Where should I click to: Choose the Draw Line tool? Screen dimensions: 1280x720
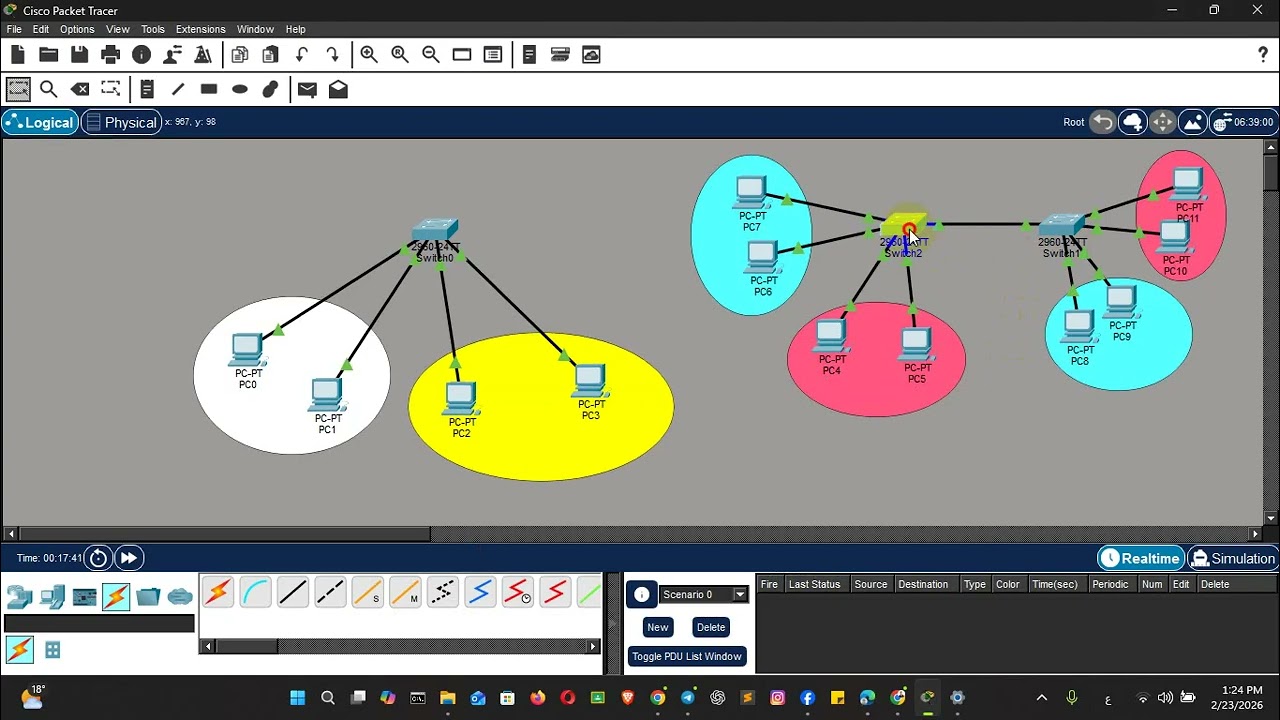pos(178,89)
